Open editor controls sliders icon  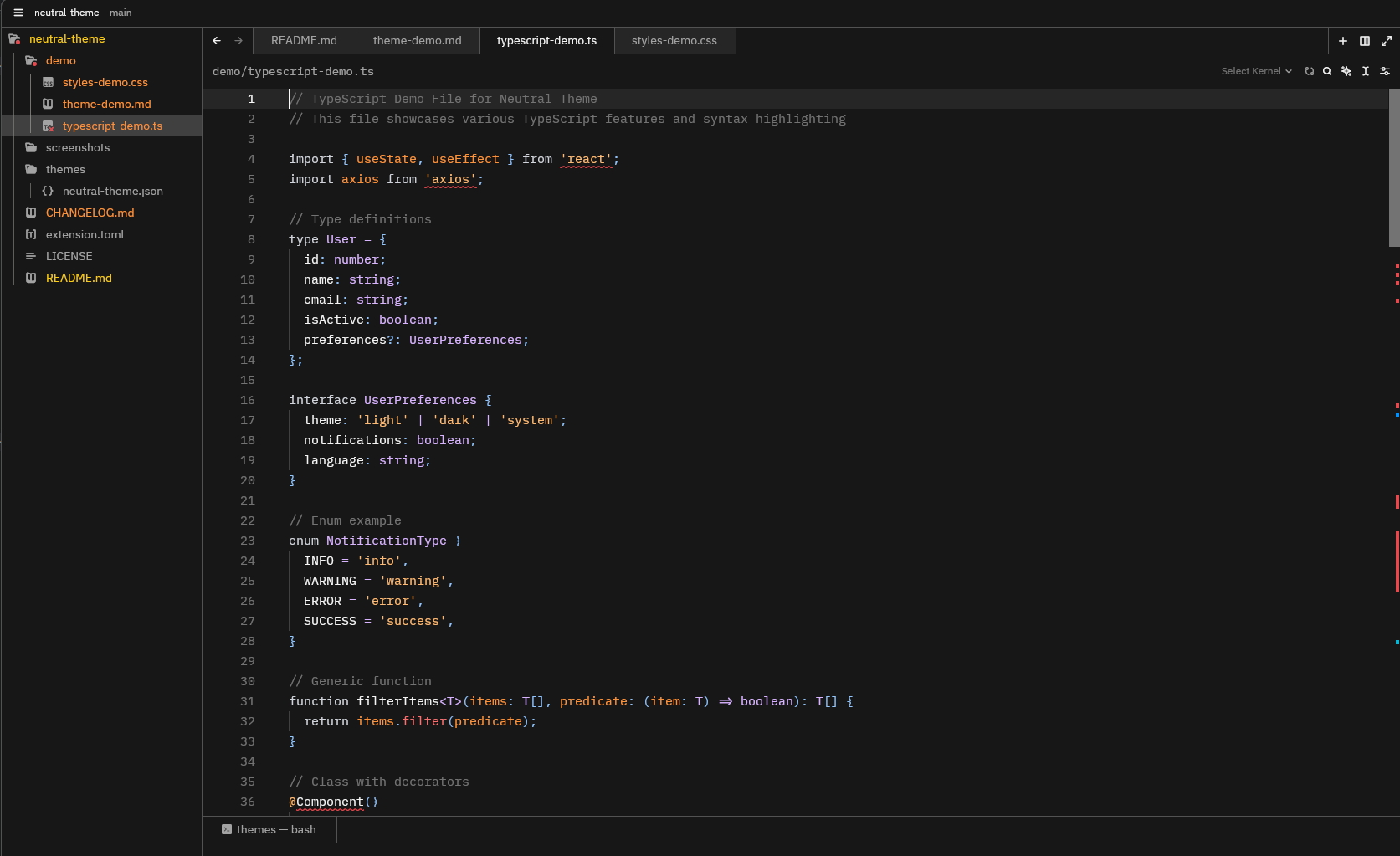coord(1385,71)
